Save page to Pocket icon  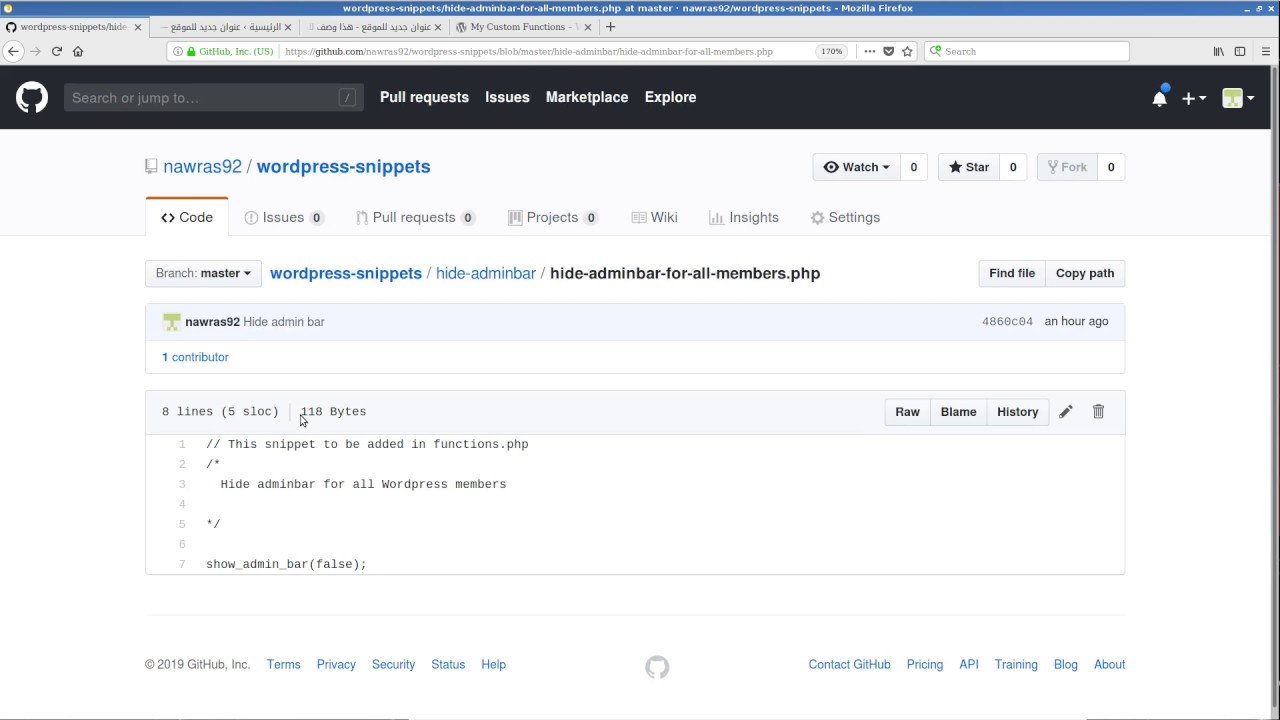888,51
